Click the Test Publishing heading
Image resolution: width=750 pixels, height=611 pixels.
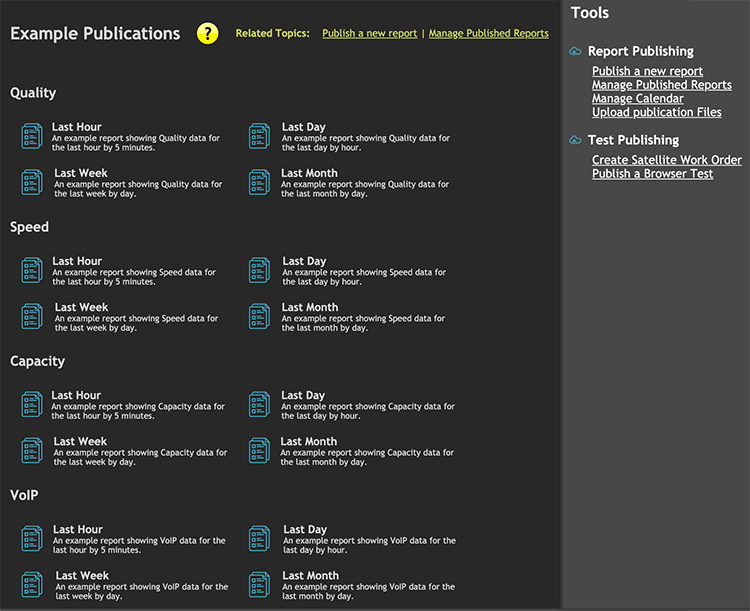click(633, 140)
